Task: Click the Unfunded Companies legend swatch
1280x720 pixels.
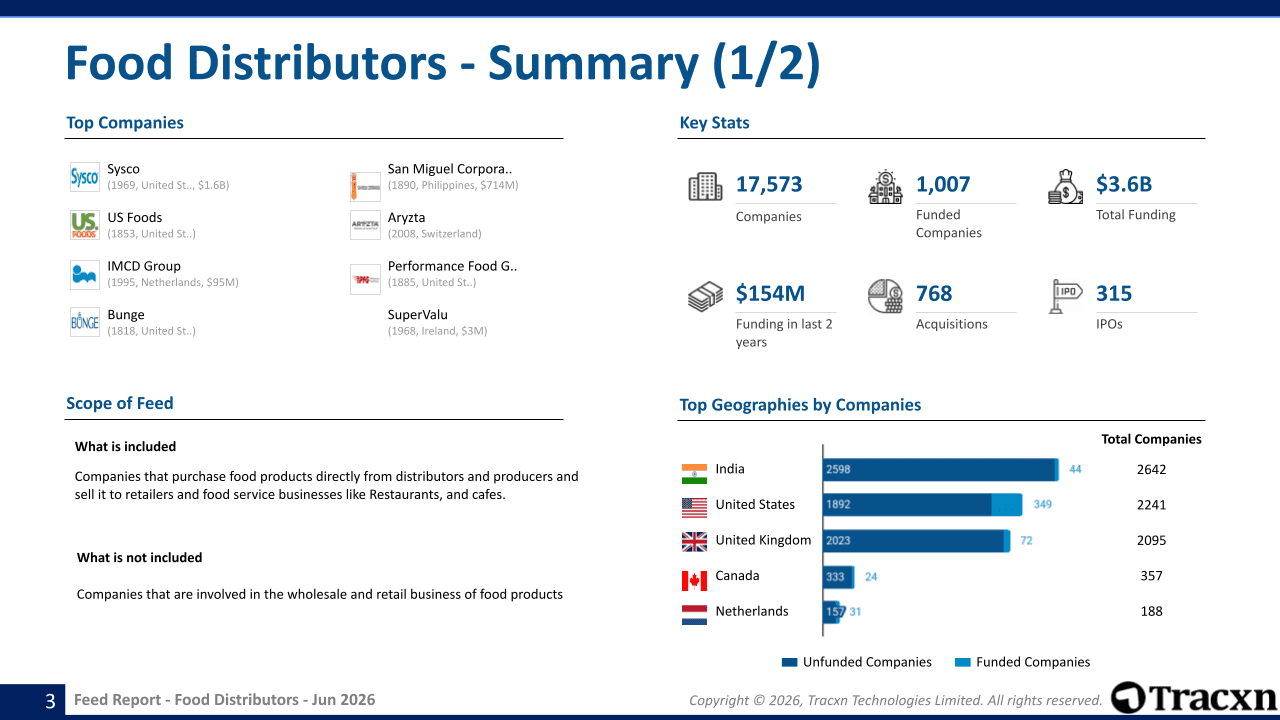Action: (790, 662)
